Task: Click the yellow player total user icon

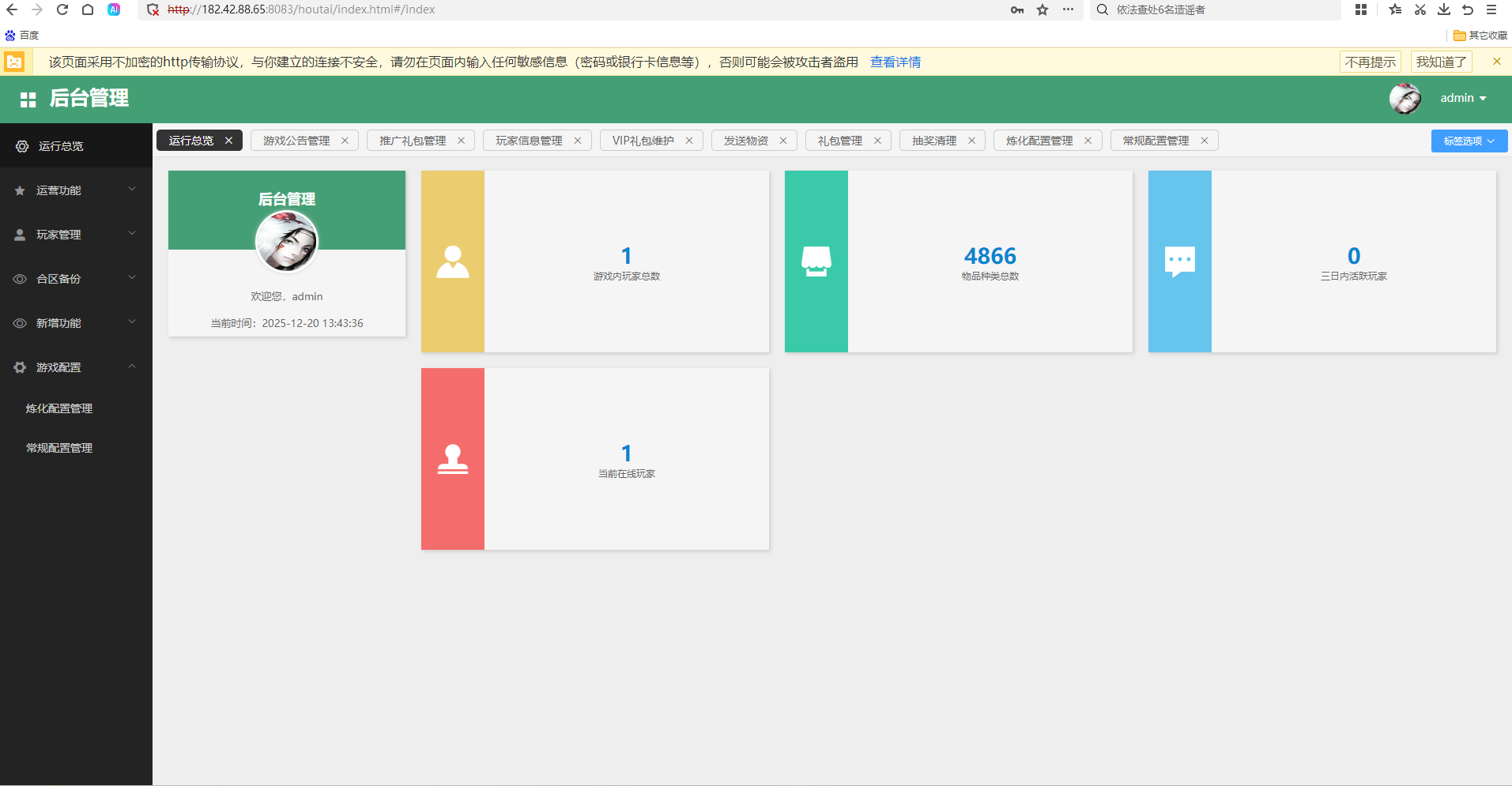Action: (453, 261)
